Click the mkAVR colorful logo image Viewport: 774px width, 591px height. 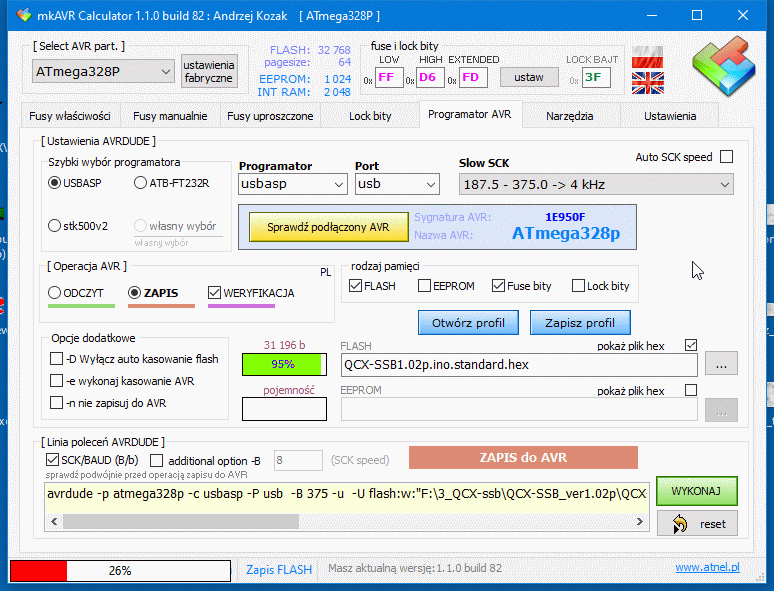click(723, 66)
